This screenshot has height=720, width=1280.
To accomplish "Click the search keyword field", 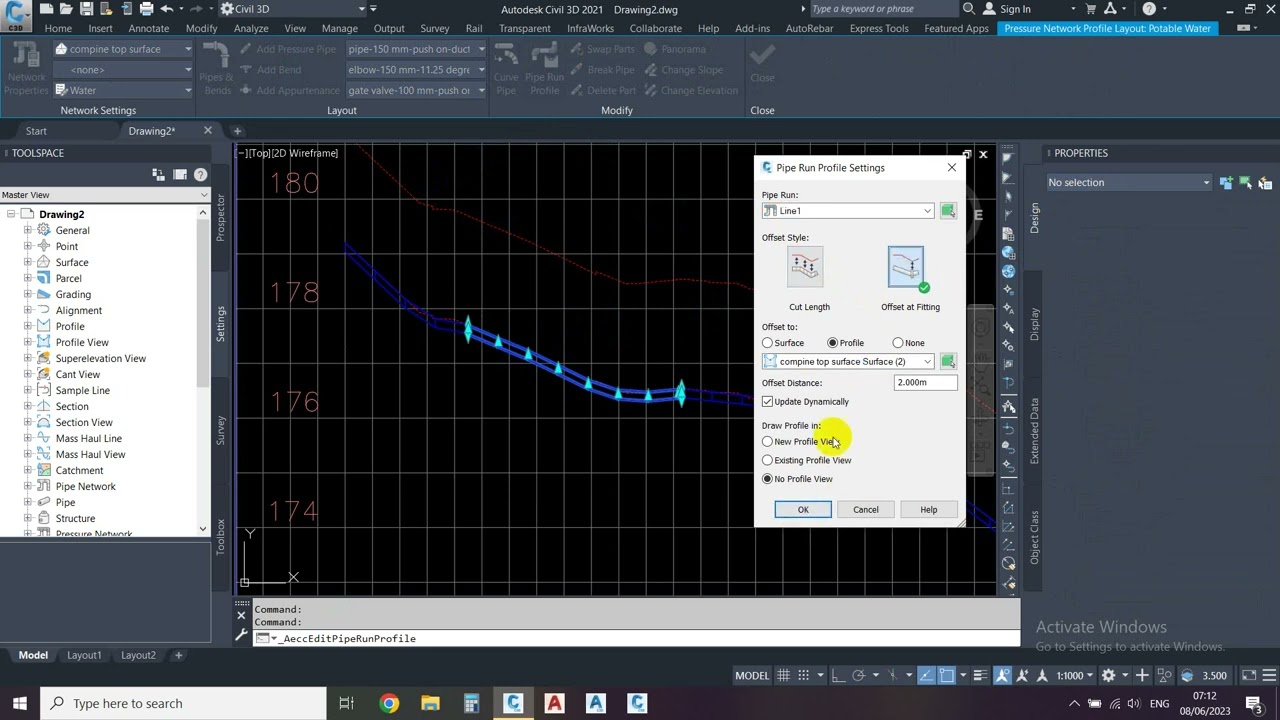I will coord(882,9).
